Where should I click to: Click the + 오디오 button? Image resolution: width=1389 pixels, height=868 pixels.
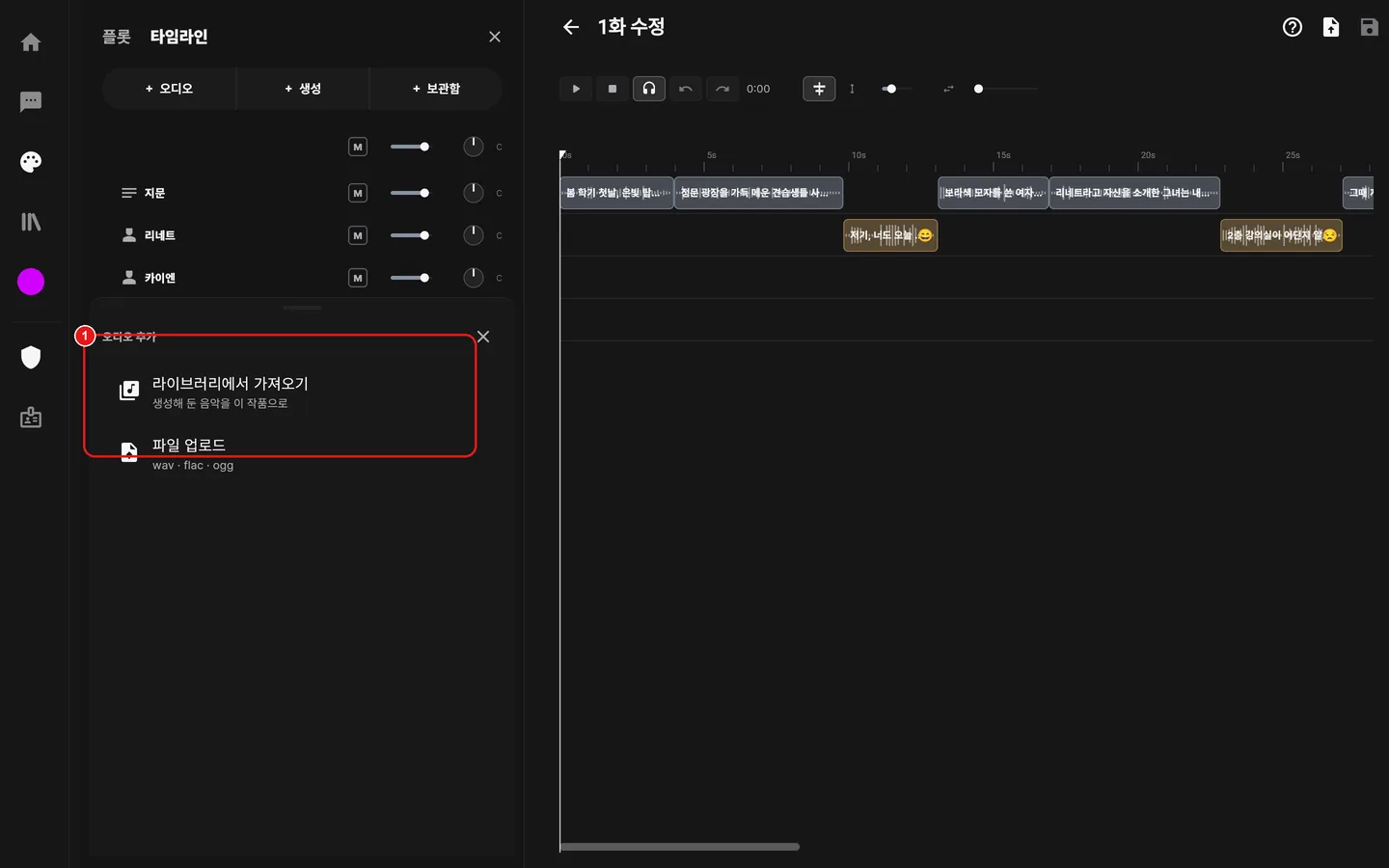coord(169,89)
